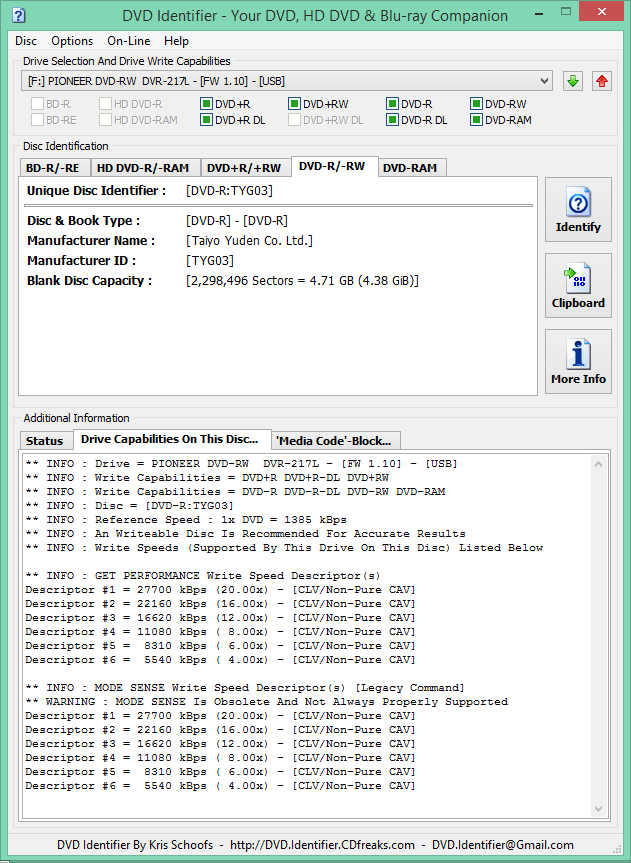Open the Status tab
This screenshot has height=863, width=631.
[x=45, y=441]
